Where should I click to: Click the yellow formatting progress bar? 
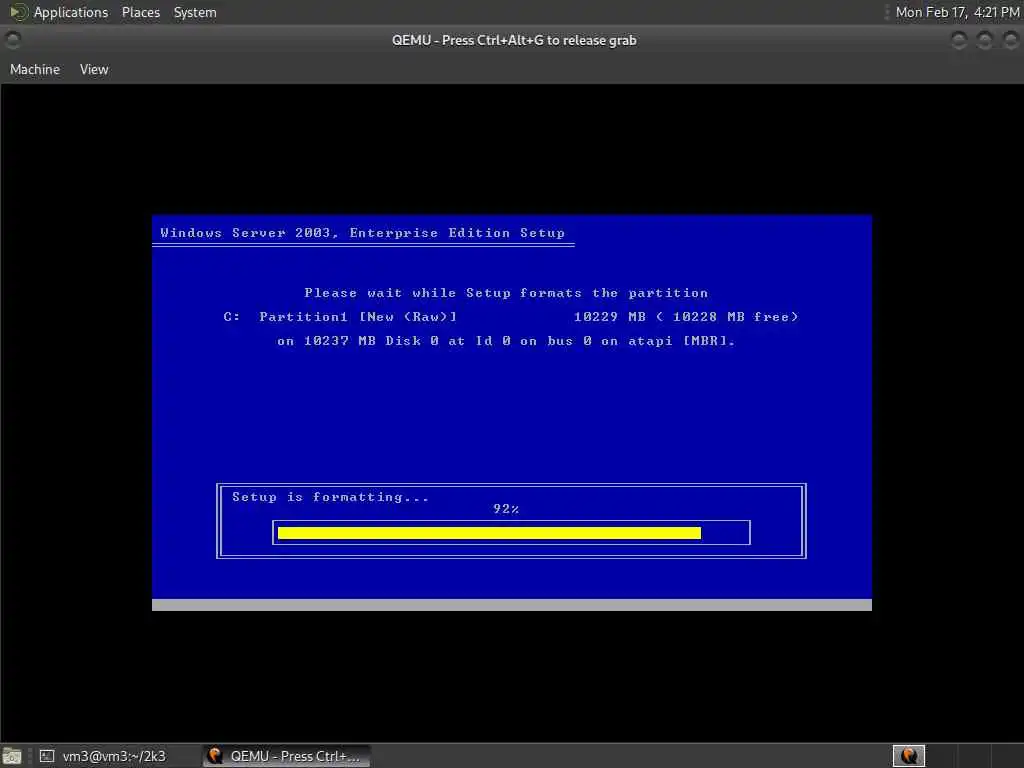coord(489,533)
